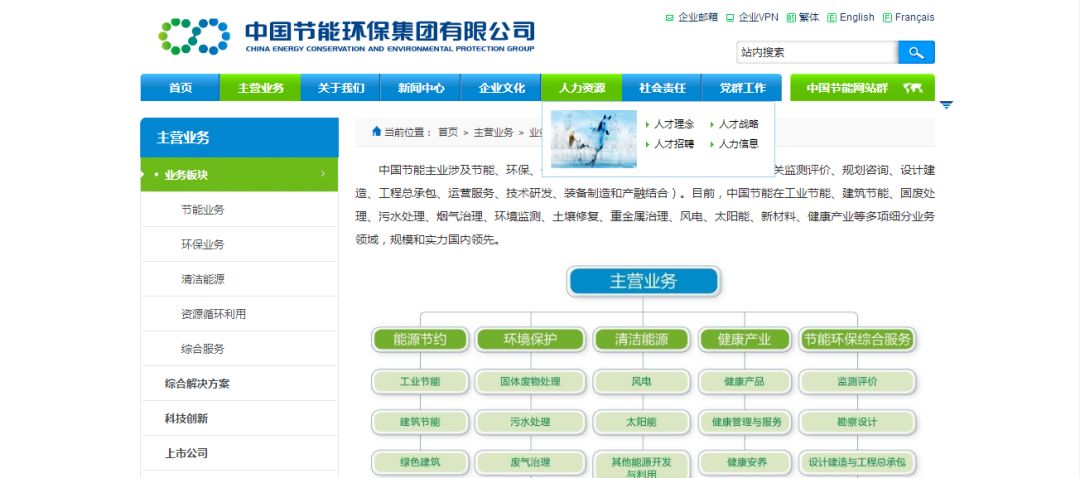
Task: Click the map icon in 中国节能网站群
Action: [912, 88]
